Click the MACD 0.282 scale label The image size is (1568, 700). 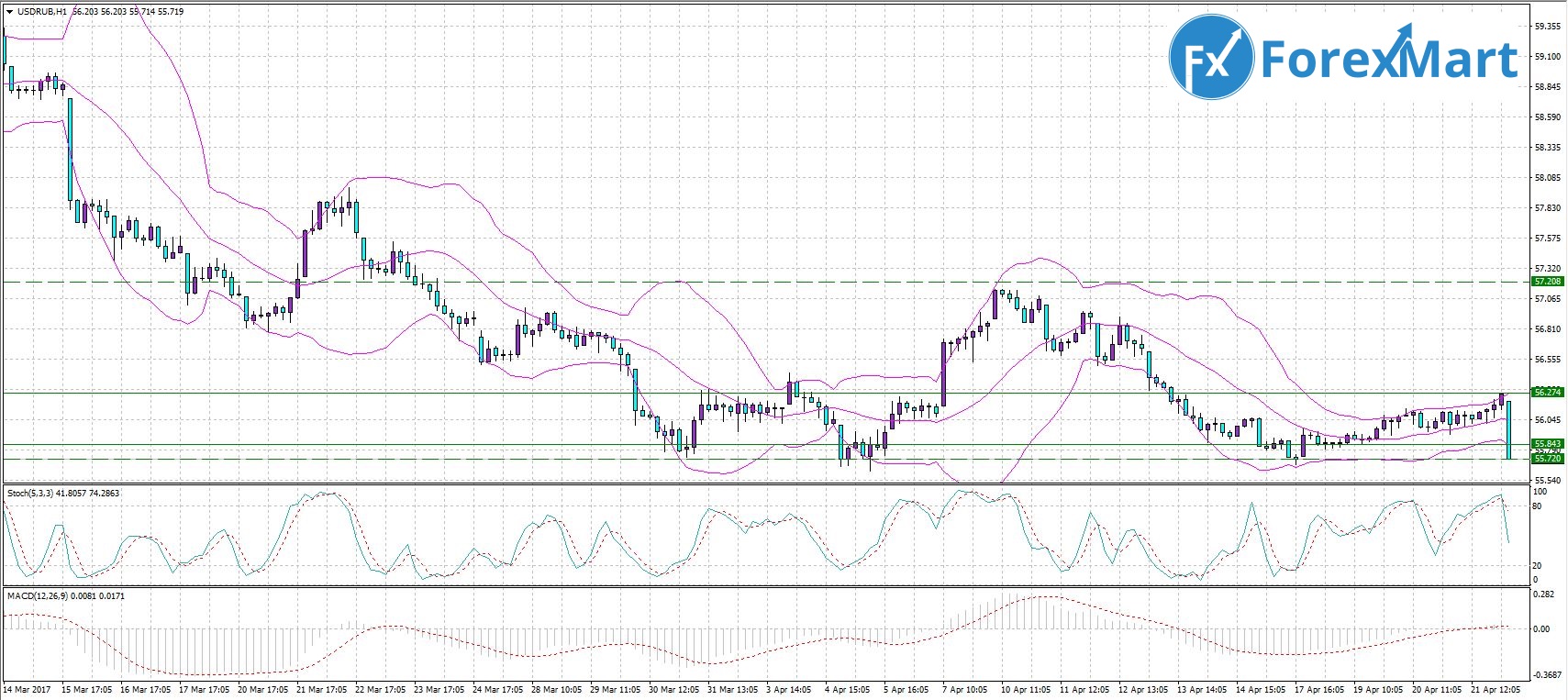(1545, 594)
